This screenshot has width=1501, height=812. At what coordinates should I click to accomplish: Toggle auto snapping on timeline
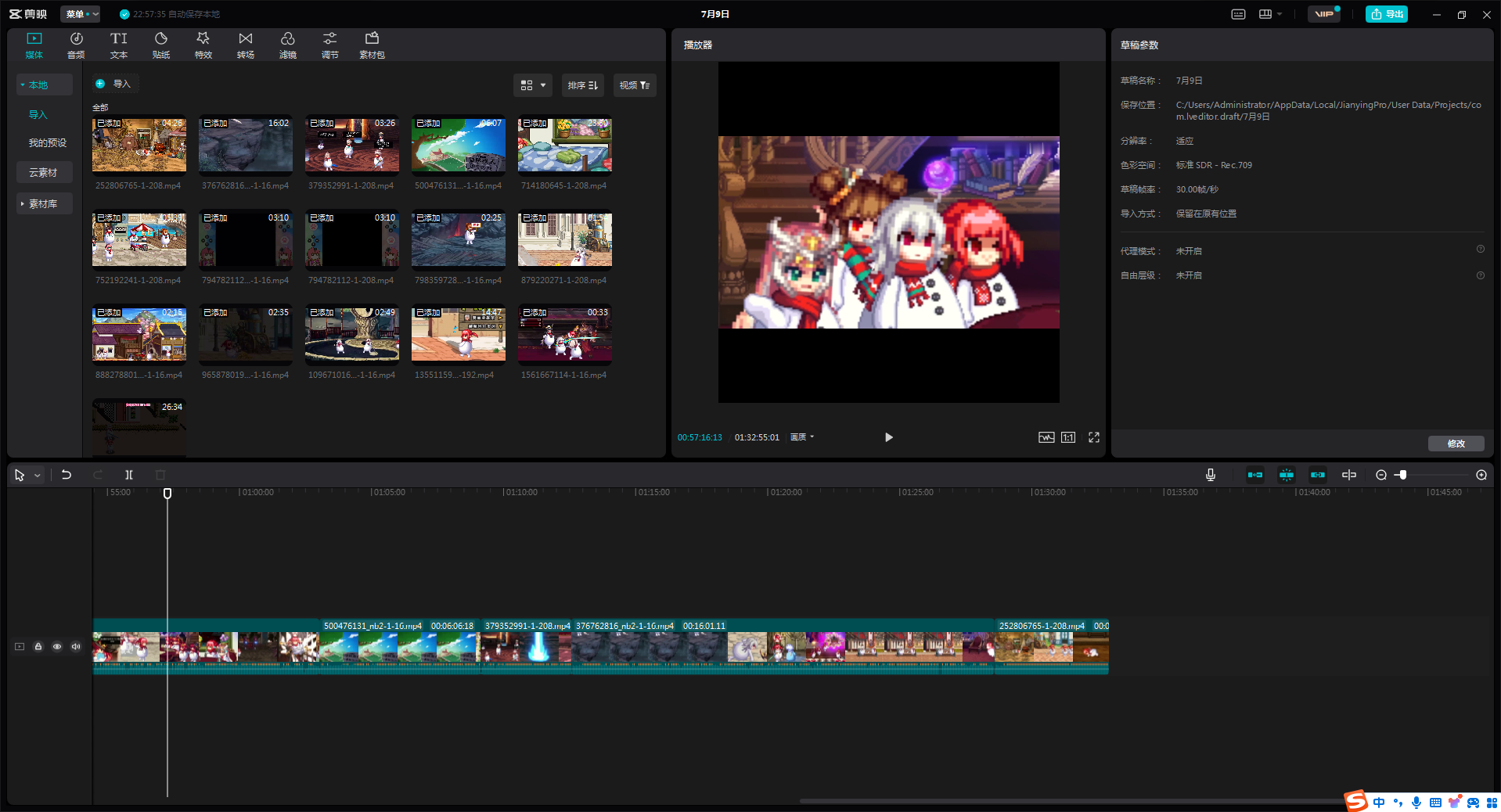pyautogui.click(x=1287, y=475)
